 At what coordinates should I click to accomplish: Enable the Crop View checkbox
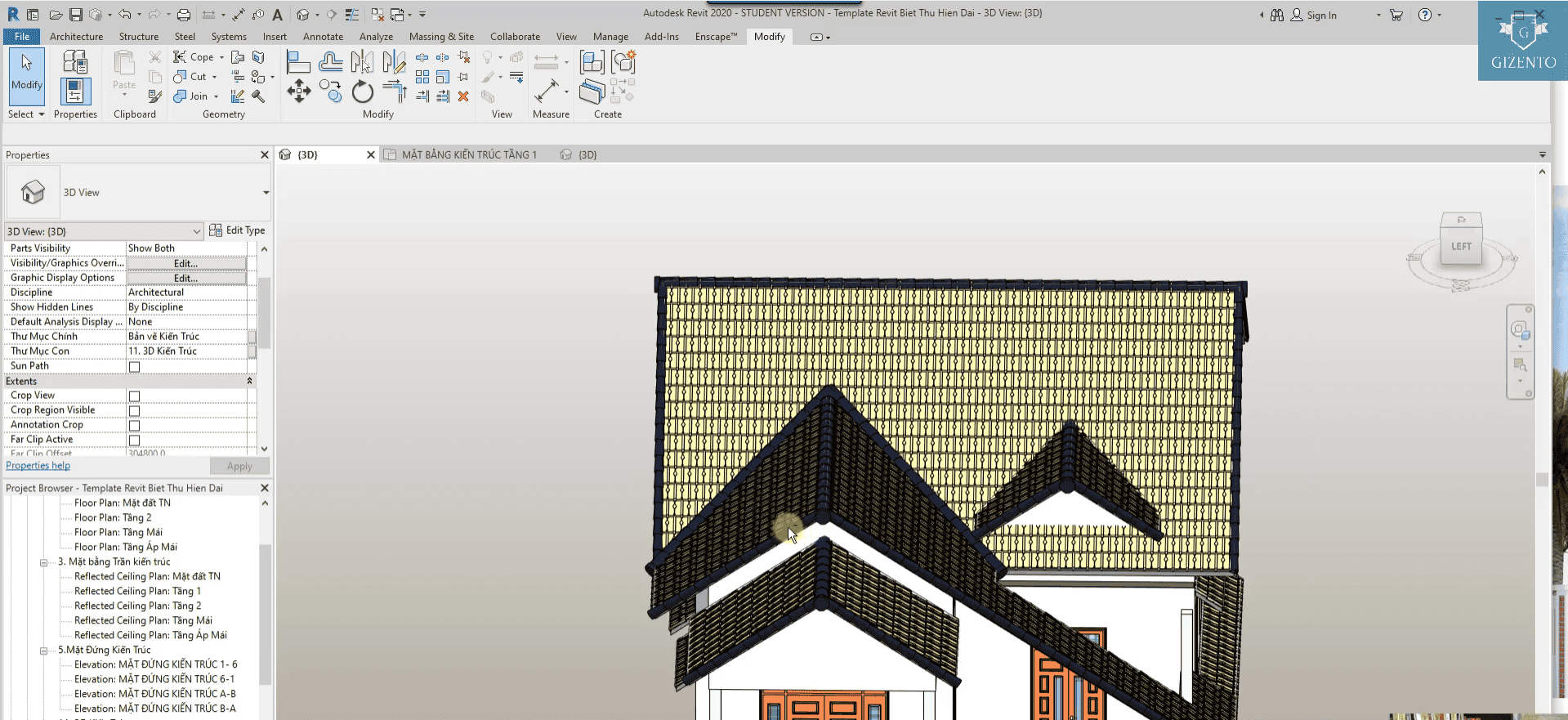134,396
